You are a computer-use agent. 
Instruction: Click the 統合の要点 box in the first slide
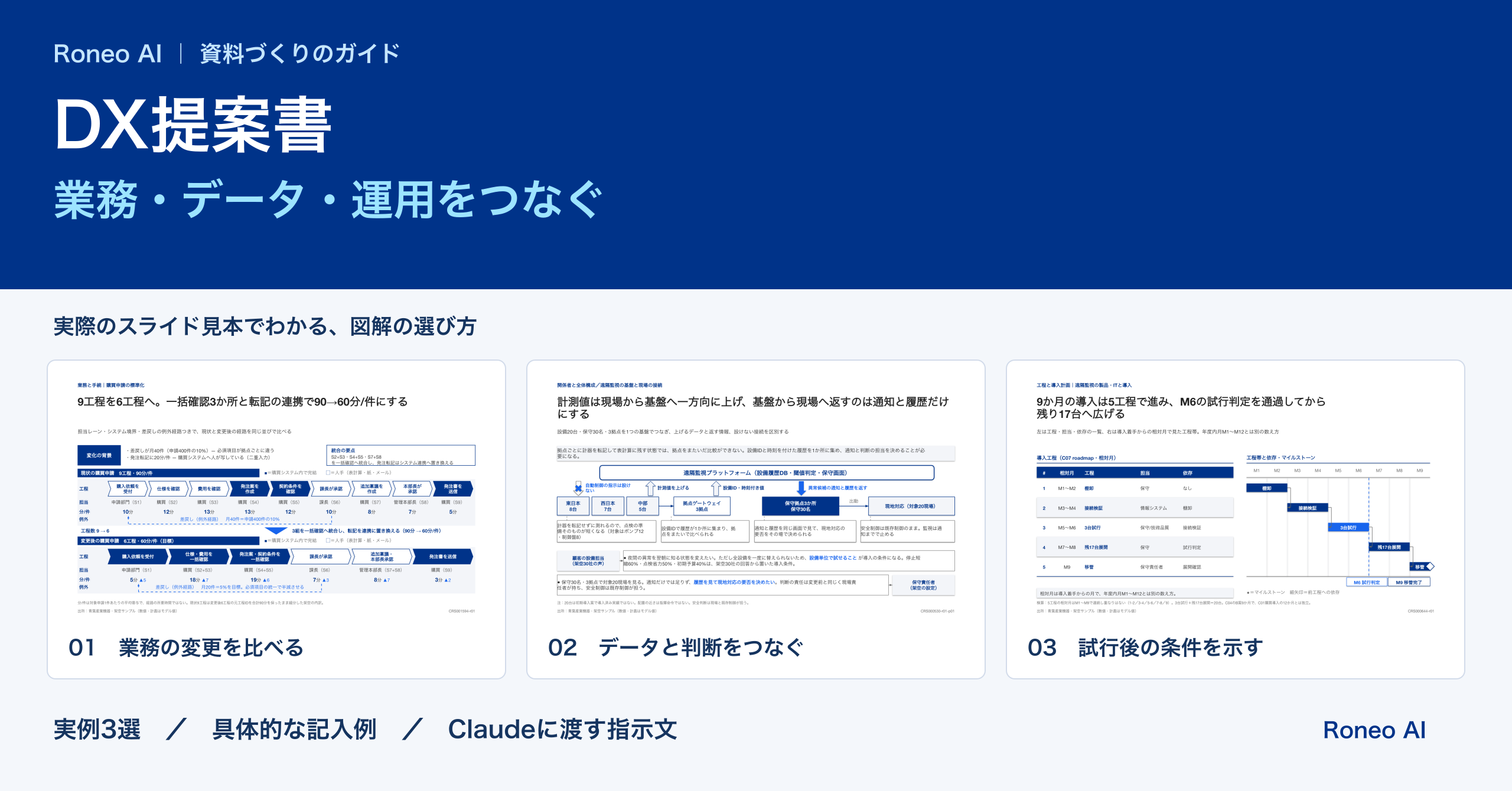pyautogui.click(x=400, y=455)
